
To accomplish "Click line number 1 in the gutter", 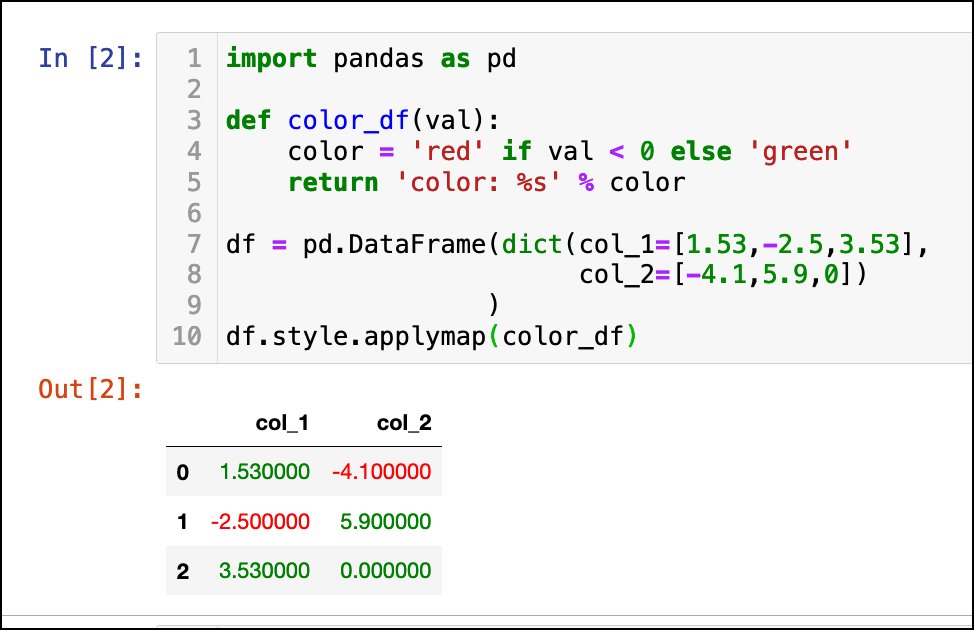I will coord(194,59).
